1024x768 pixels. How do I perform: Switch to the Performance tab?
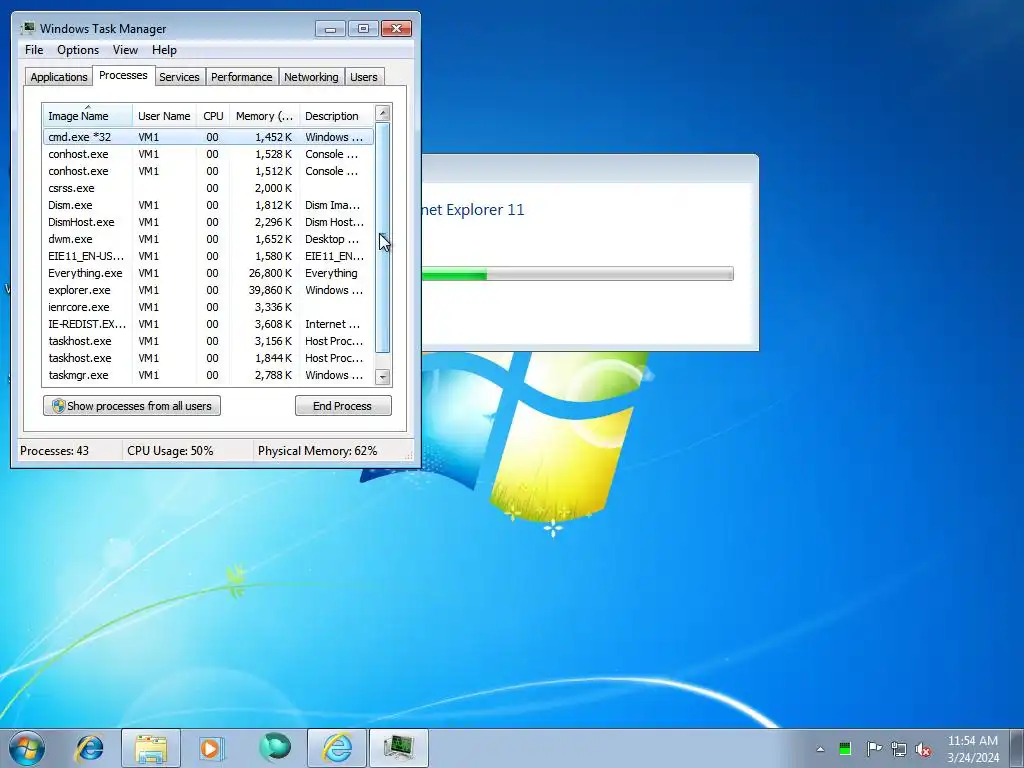(x=242, y=77)
